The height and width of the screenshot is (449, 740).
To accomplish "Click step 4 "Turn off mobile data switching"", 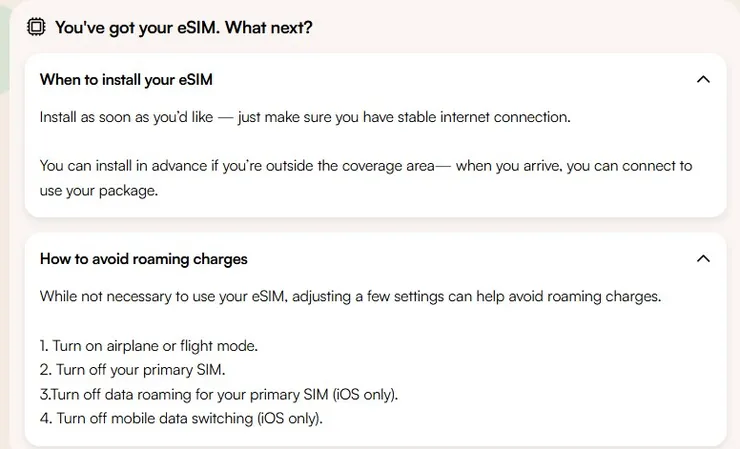I will [x=181, y=418].
